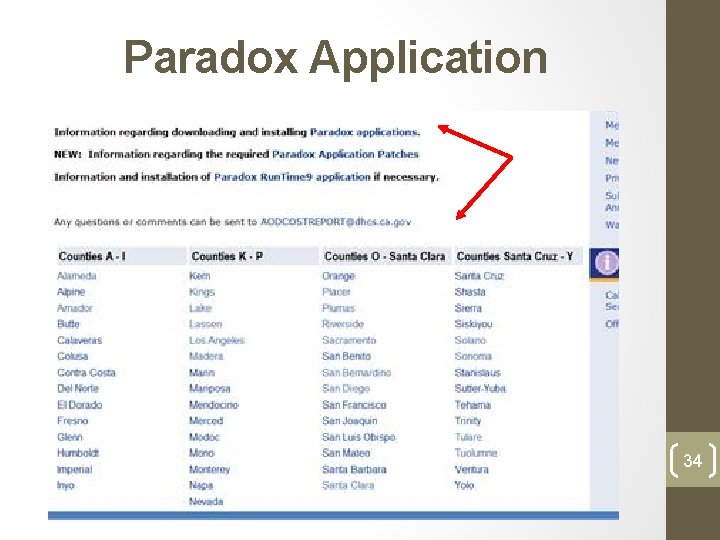Open Monterey county link

[209, 469]
